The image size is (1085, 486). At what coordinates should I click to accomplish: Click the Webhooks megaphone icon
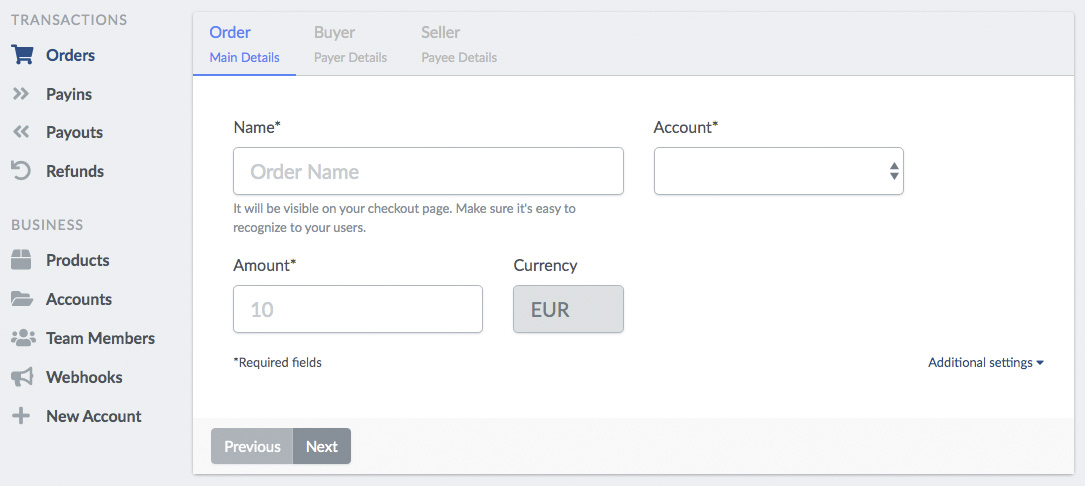[x=22, y=377]
